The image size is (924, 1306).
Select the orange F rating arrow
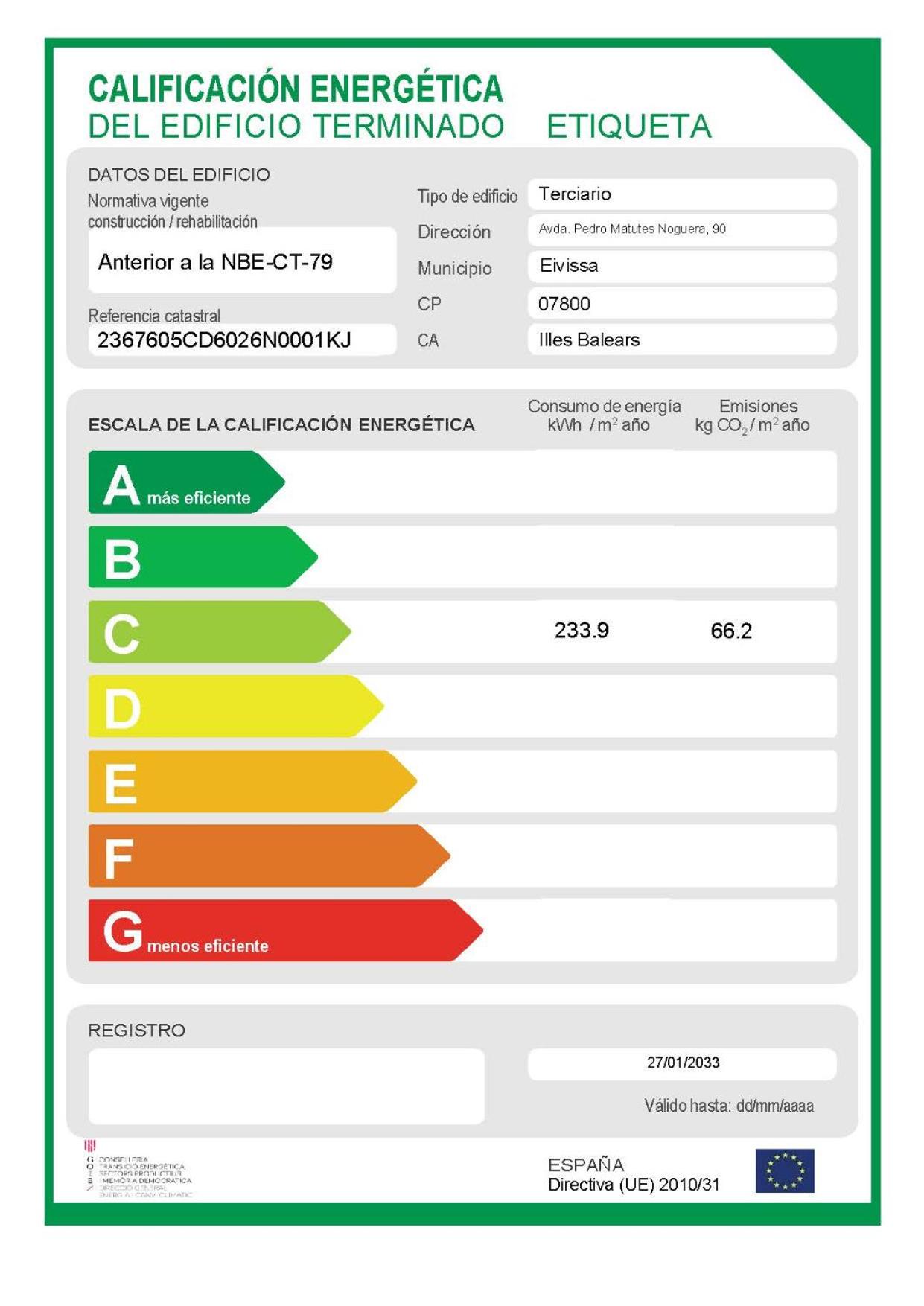click(x=267, y=856)
